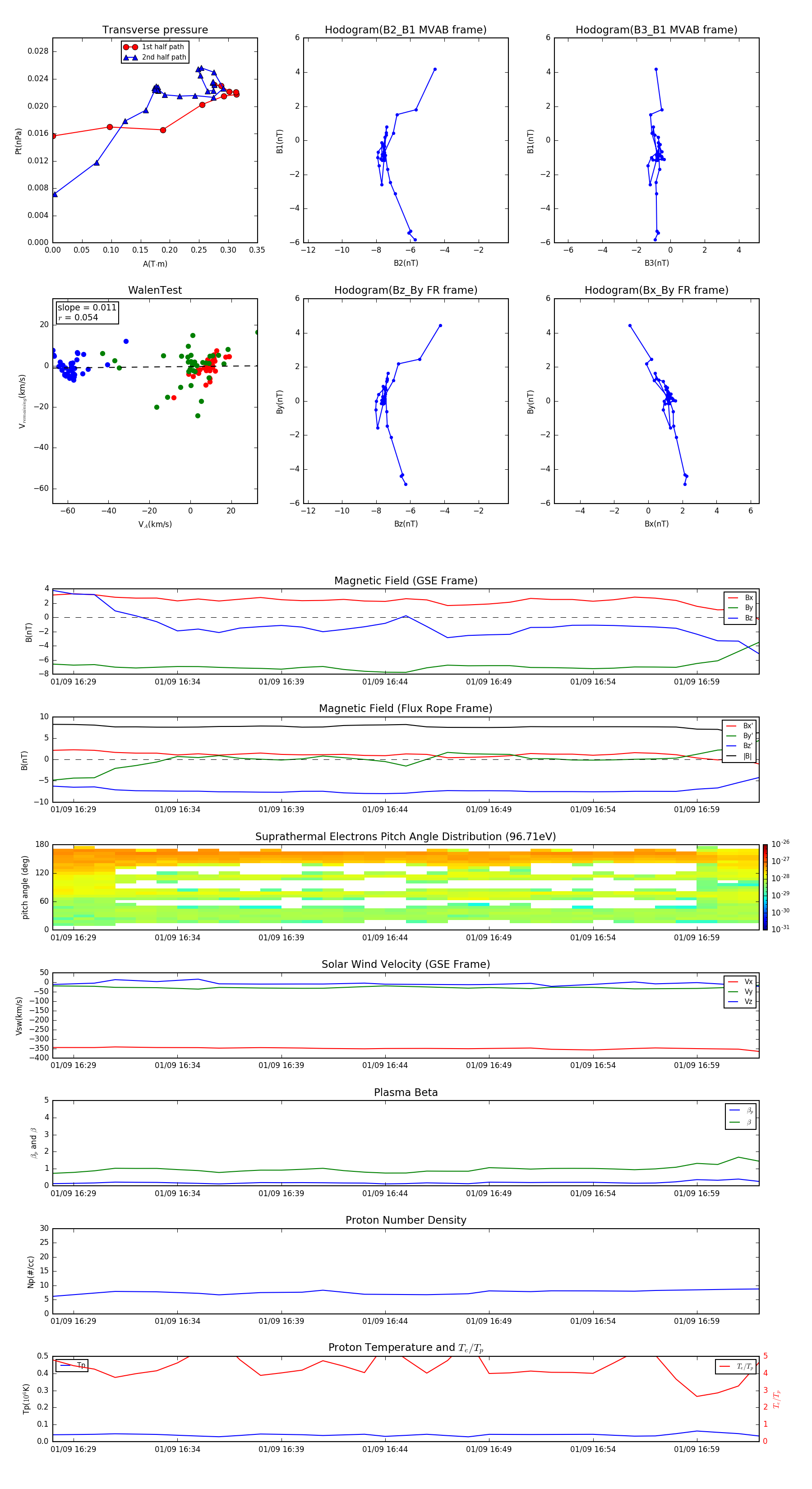Click the pitch angle colorbar

click(x=765, y=887)
